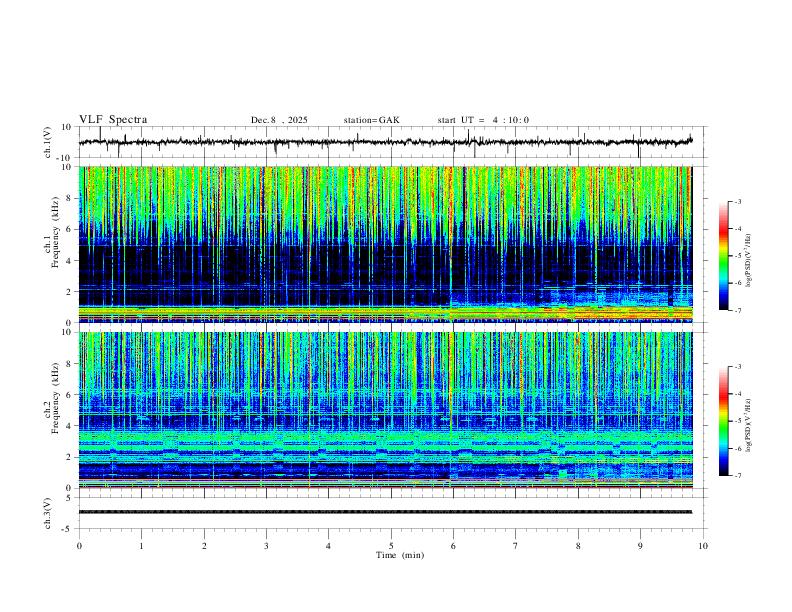Click the "-5" tick on the upper colorbar
The width and height of the screenshot is (792, 612).
tap(737, 256)
